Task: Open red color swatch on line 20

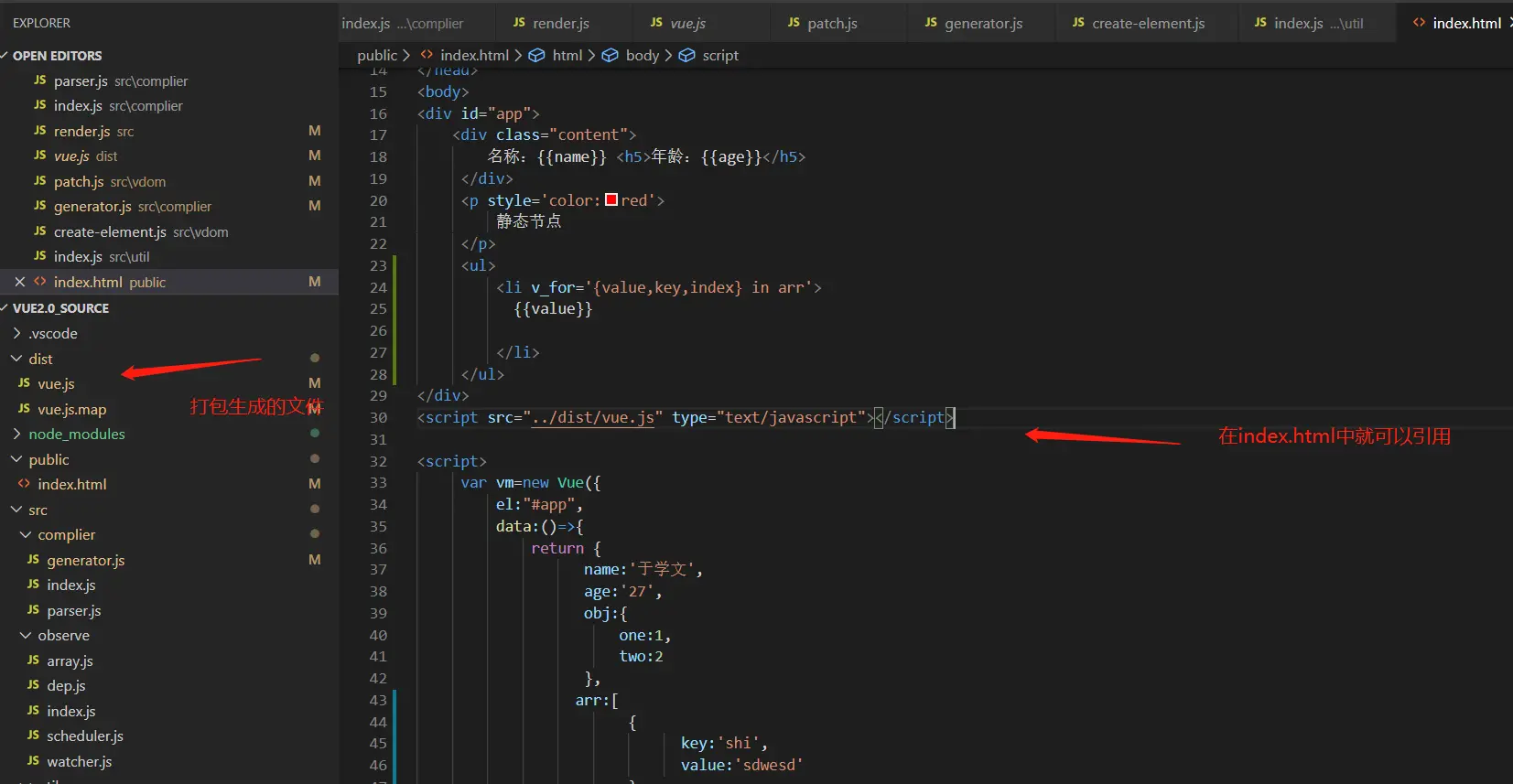Action: (x=611, y=199)
